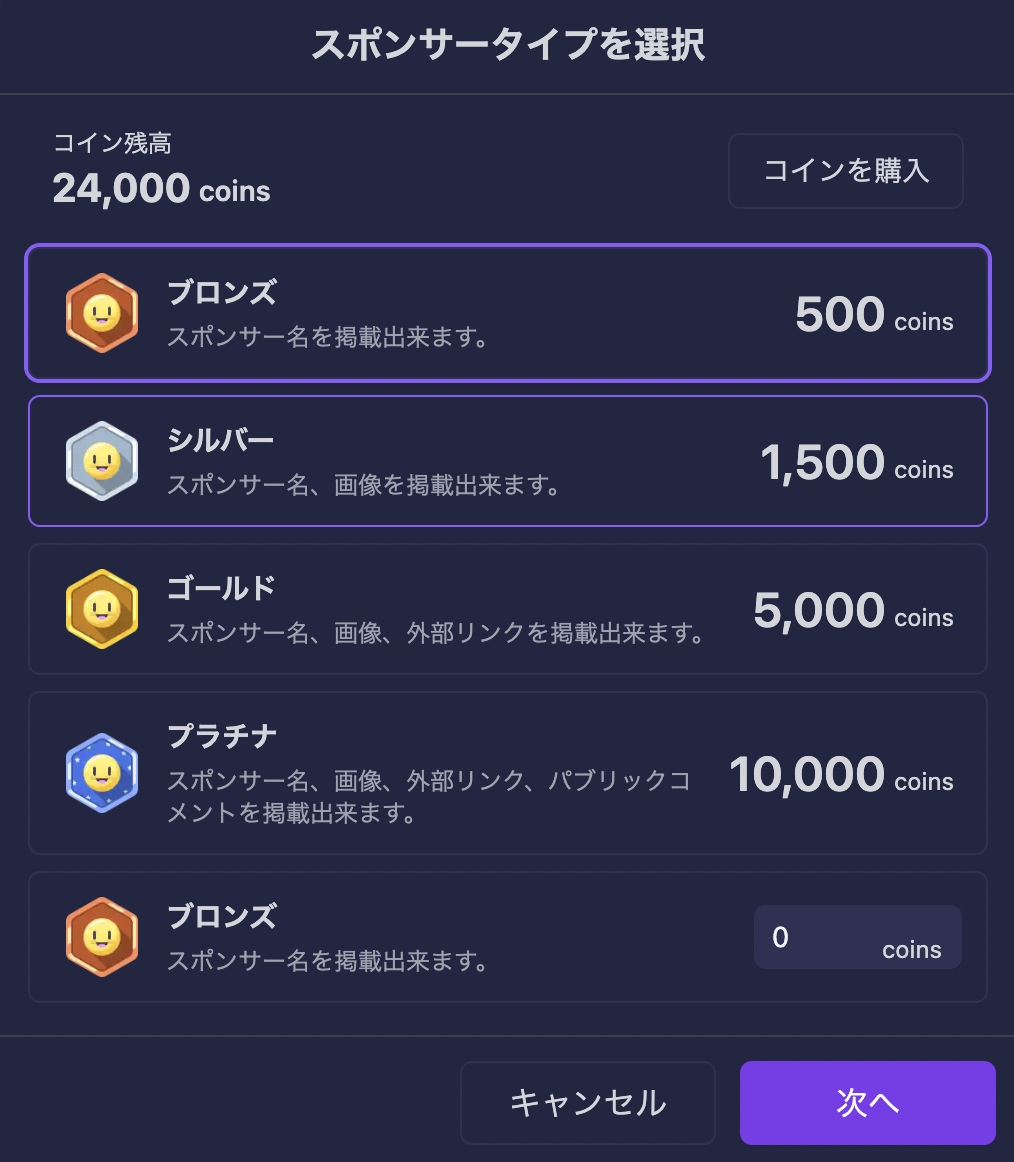
Task: Click the blue platinum badge icon
Action: coord(101,772)
